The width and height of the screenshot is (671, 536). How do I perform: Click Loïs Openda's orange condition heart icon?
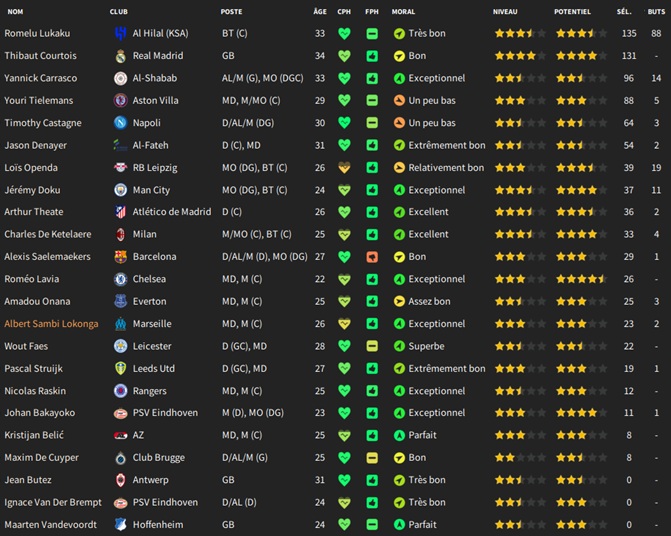[344, 168]
